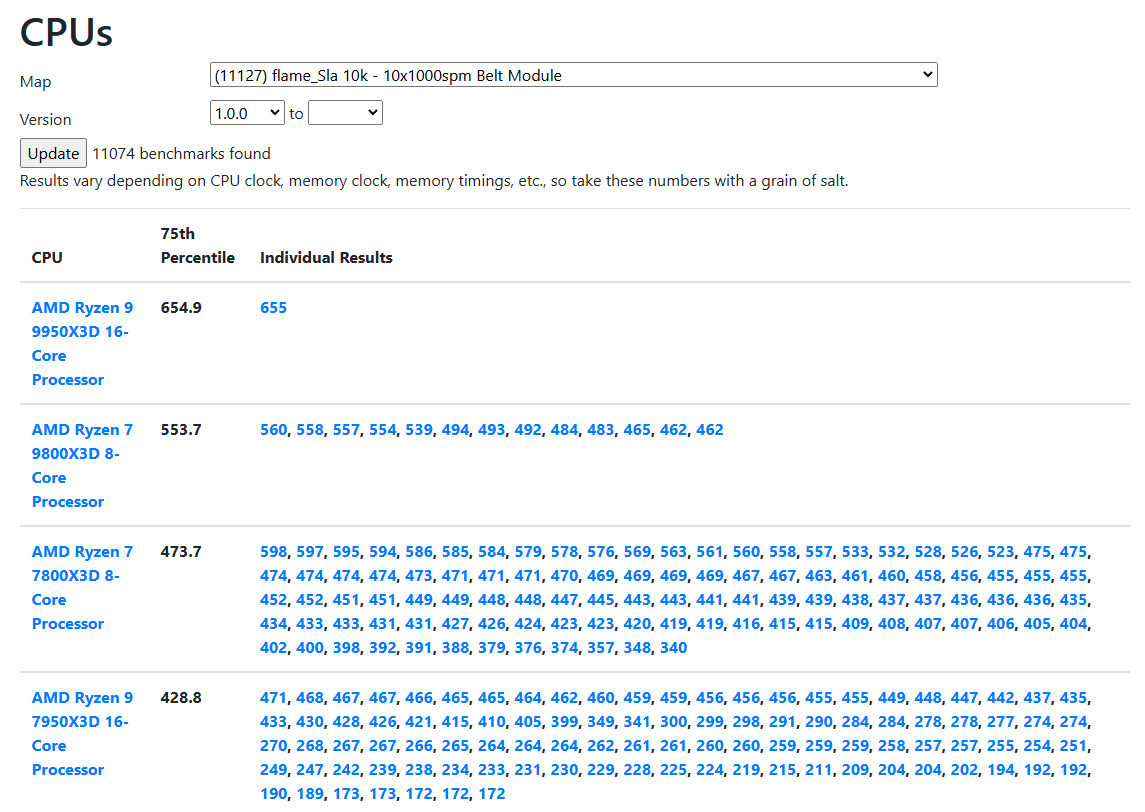Open the Map selection dropdown
The width and height of the screenshot is (1145, 812).
(x=573, y=75)
